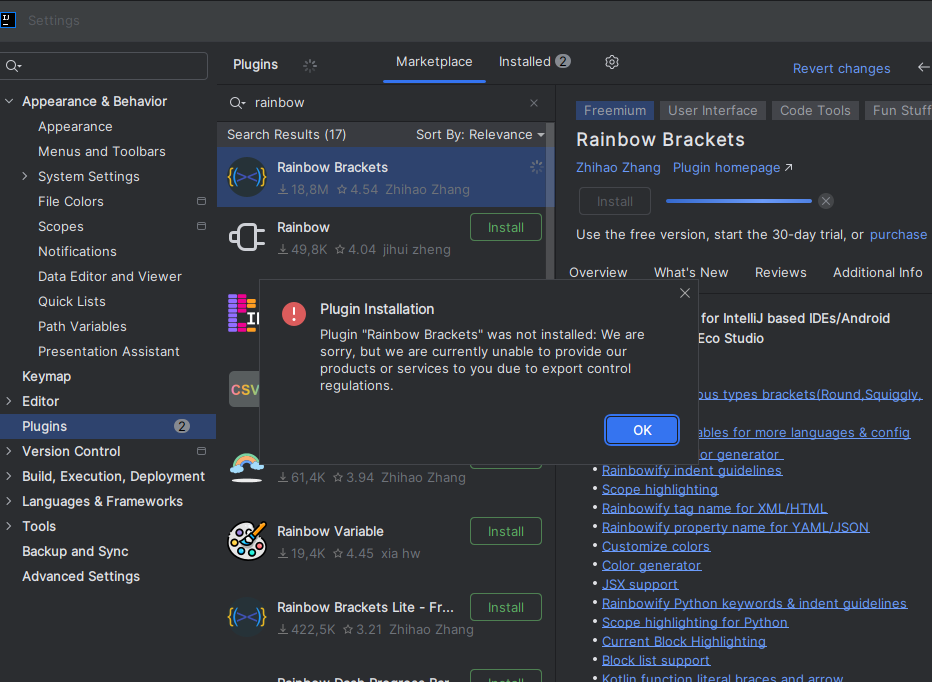
Task: Click the Scopes project-level icon
Action: coord(201,227)
